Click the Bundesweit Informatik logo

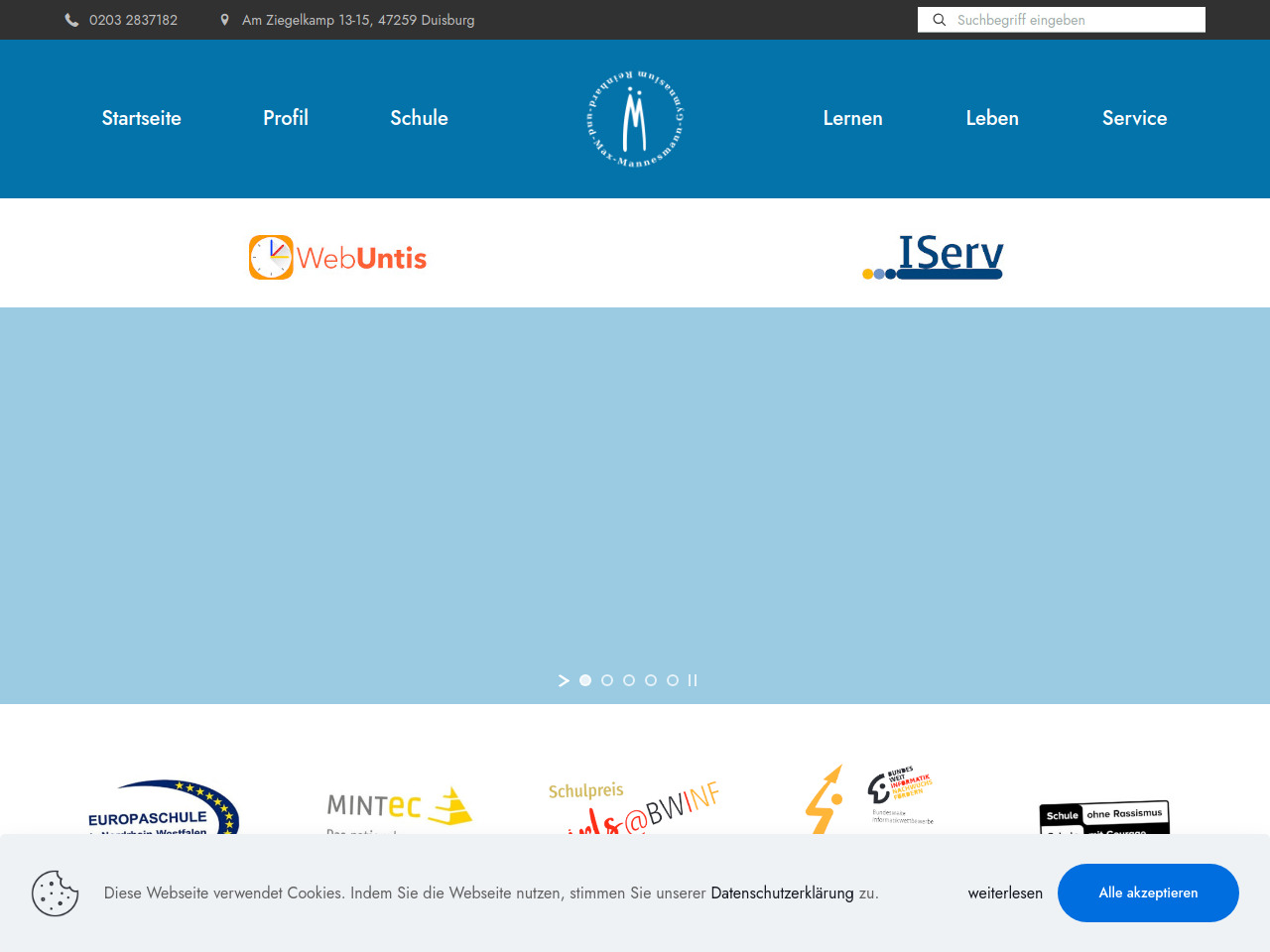tap(869, 799)
